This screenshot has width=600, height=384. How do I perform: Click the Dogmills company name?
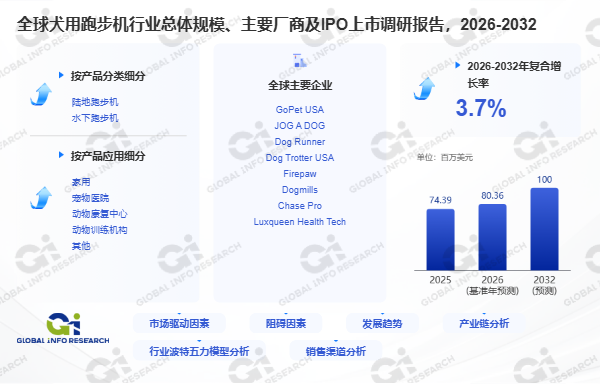300,190
